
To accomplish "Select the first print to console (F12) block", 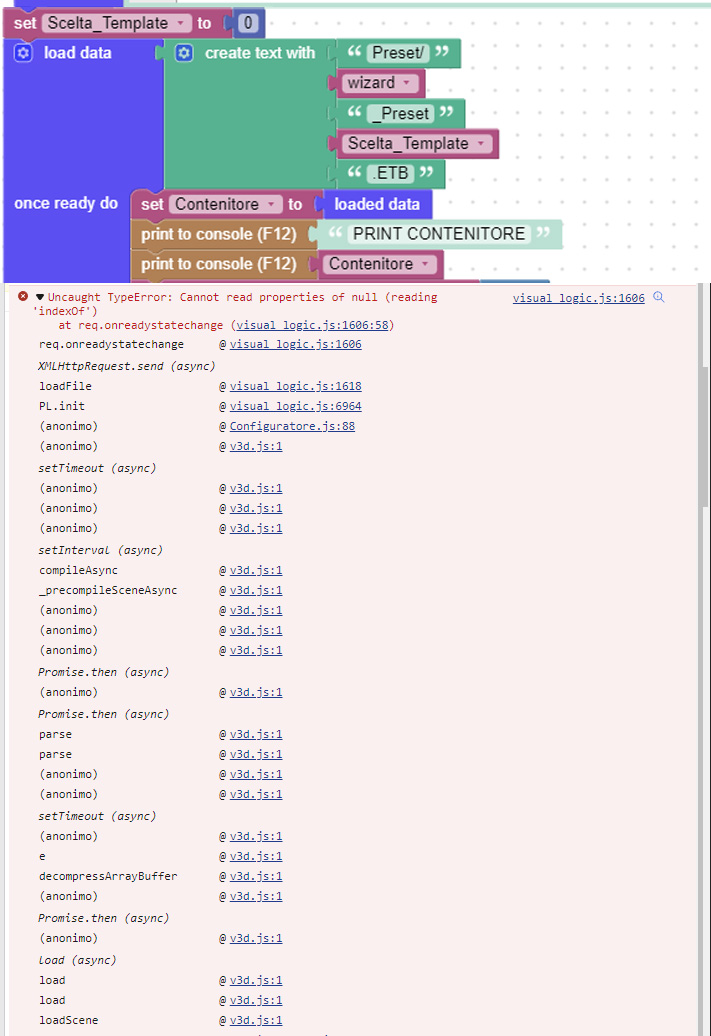I will 219,234.
